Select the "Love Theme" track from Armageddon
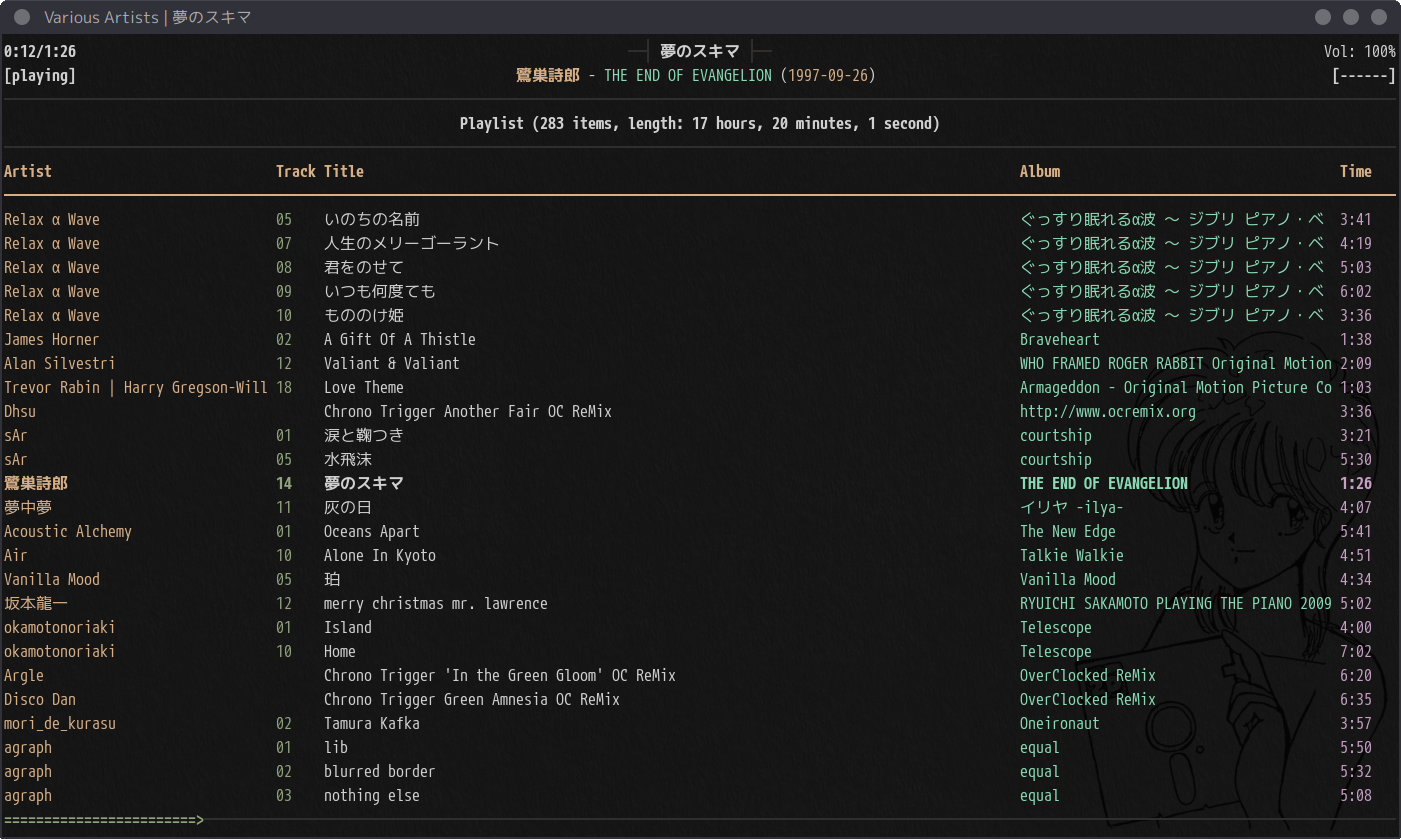 363,388
